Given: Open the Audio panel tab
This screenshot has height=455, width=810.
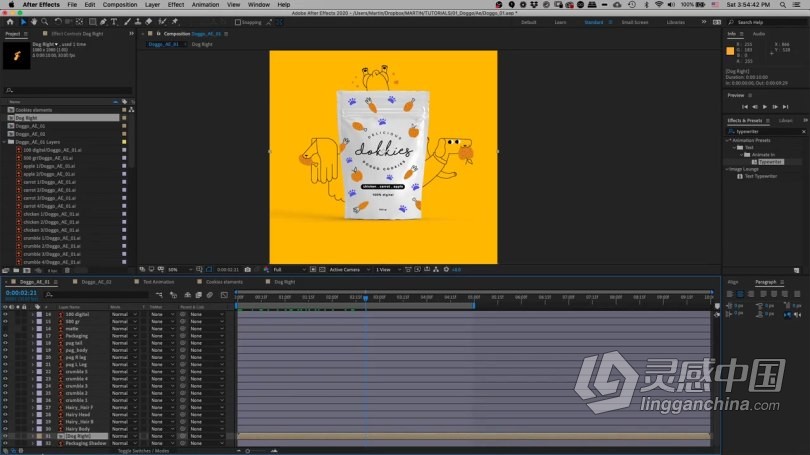Looking at the screenshot, I should [x=759, y=34].
